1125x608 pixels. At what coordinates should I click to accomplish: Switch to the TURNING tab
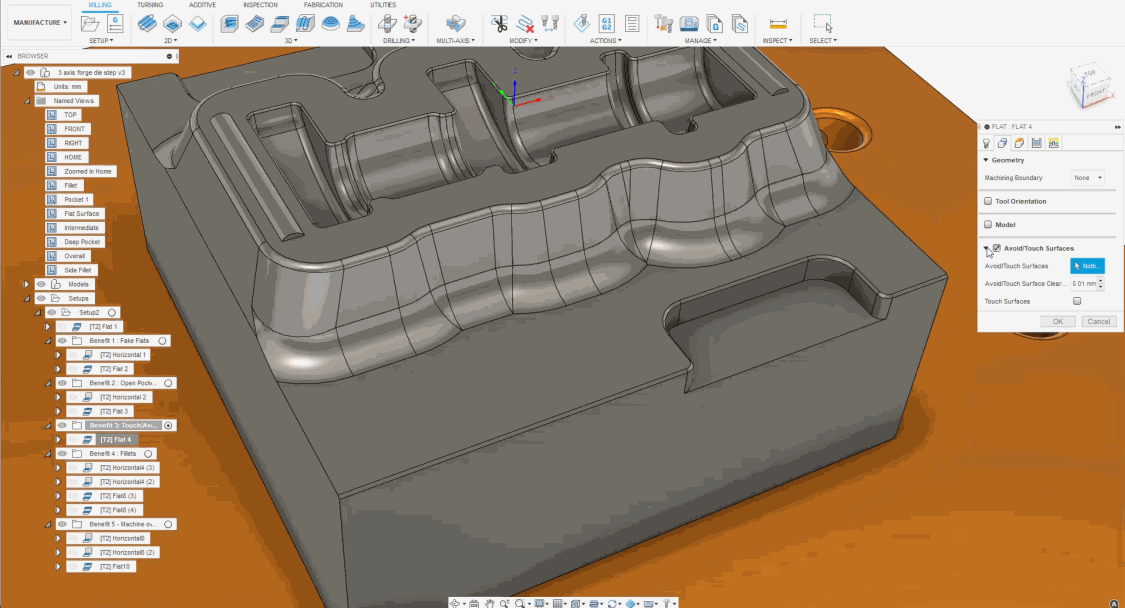[150, 5]
